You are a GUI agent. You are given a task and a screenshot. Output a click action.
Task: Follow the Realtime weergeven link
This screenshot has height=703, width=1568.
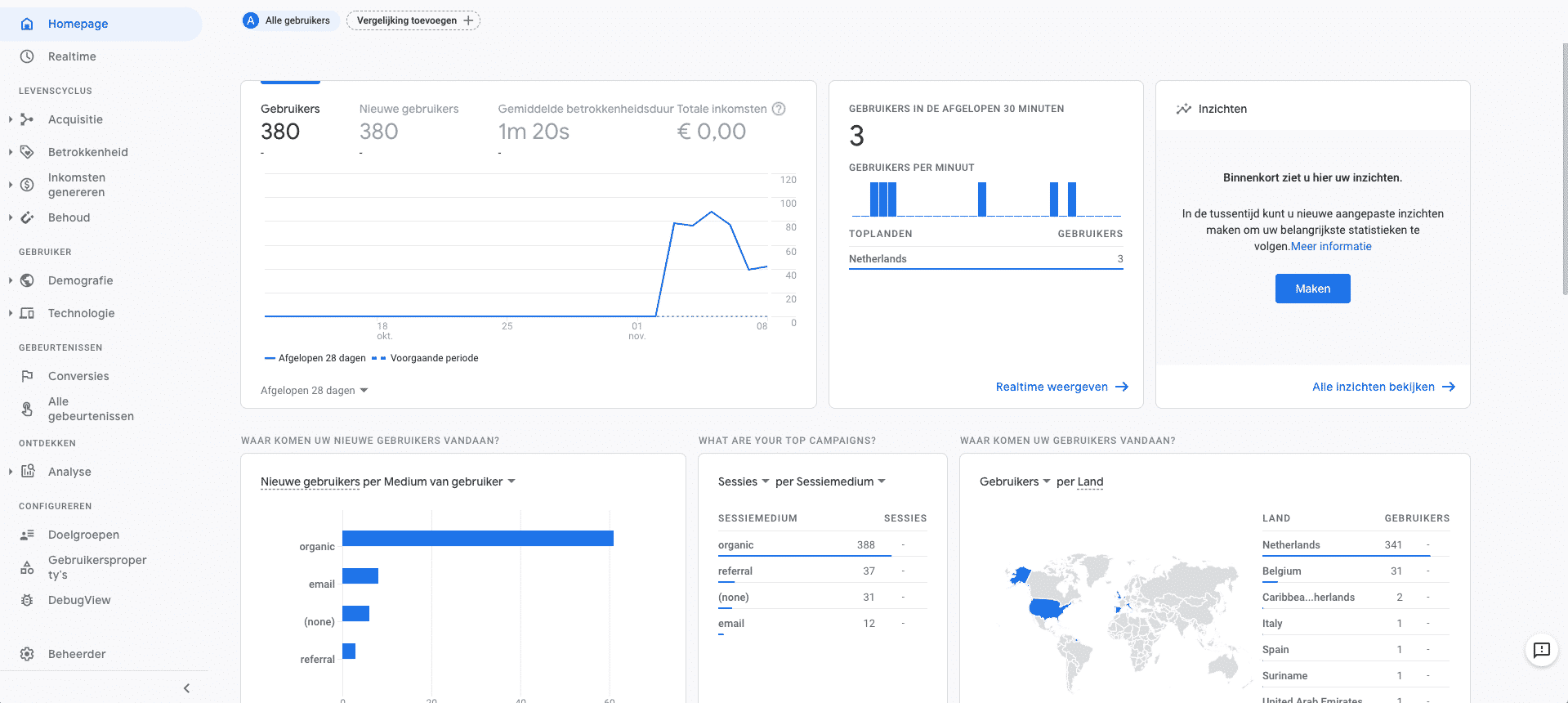1061,387
